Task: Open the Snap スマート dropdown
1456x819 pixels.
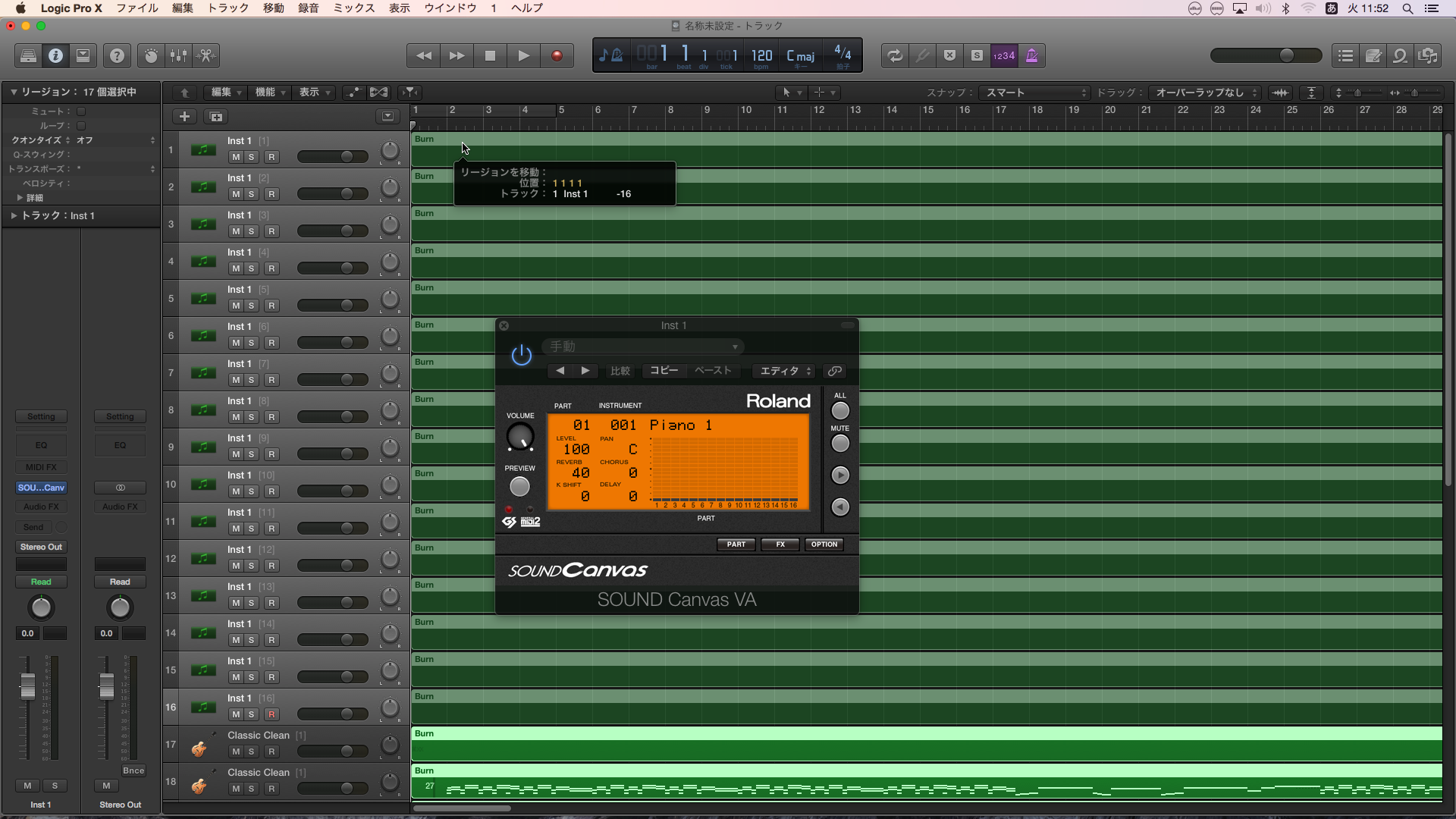Action: (x=1034, y=93)
